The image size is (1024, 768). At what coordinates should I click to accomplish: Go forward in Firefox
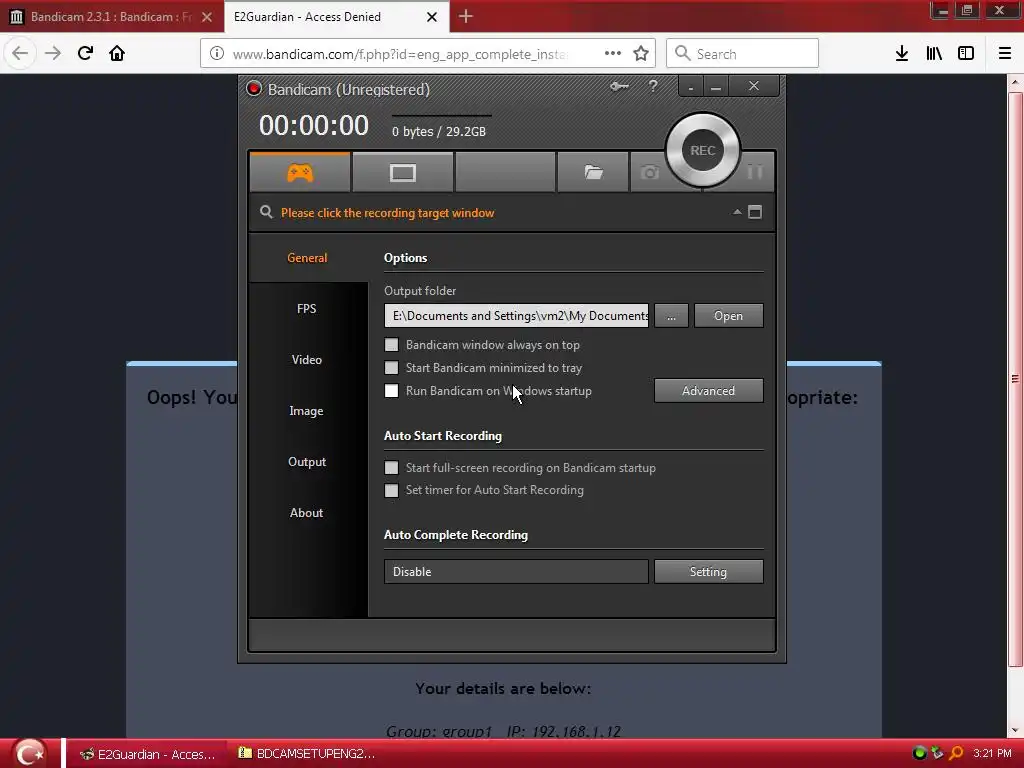[x=53, y=54]
